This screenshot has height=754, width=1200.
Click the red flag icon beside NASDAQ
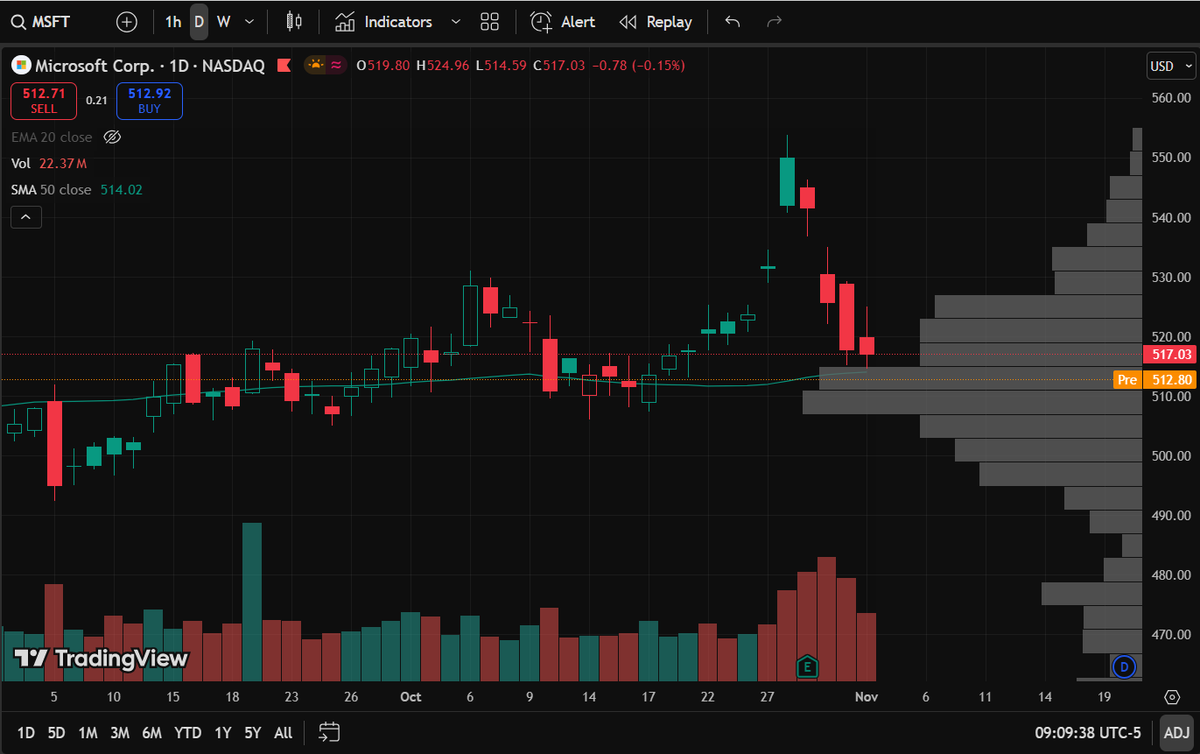coord(284,65)
